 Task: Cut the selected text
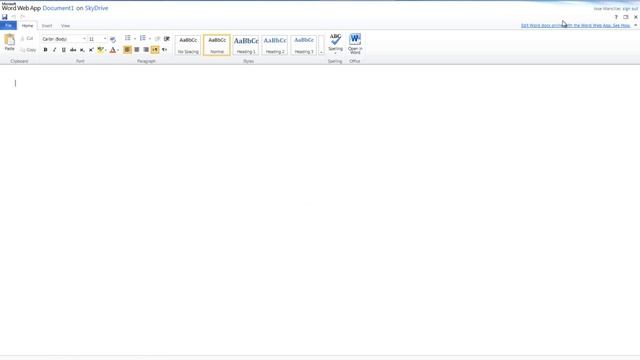pos(27,38)
